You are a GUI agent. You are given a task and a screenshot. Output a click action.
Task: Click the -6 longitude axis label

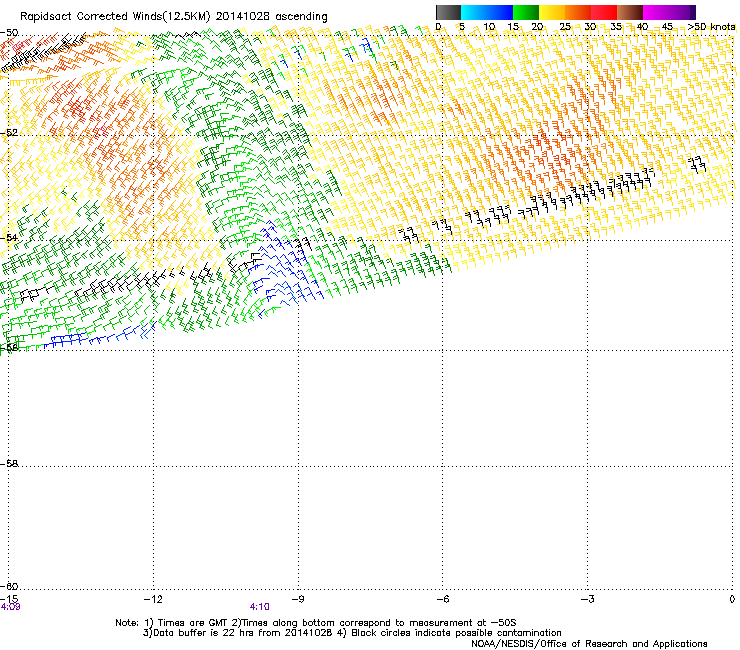pos(442,599)
